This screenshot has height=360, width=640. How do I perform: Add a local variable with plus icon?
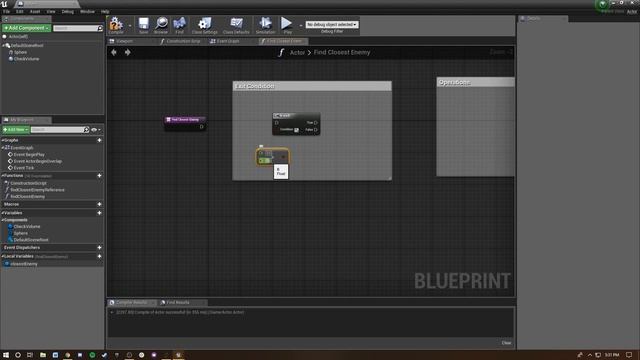coord(99,256)
